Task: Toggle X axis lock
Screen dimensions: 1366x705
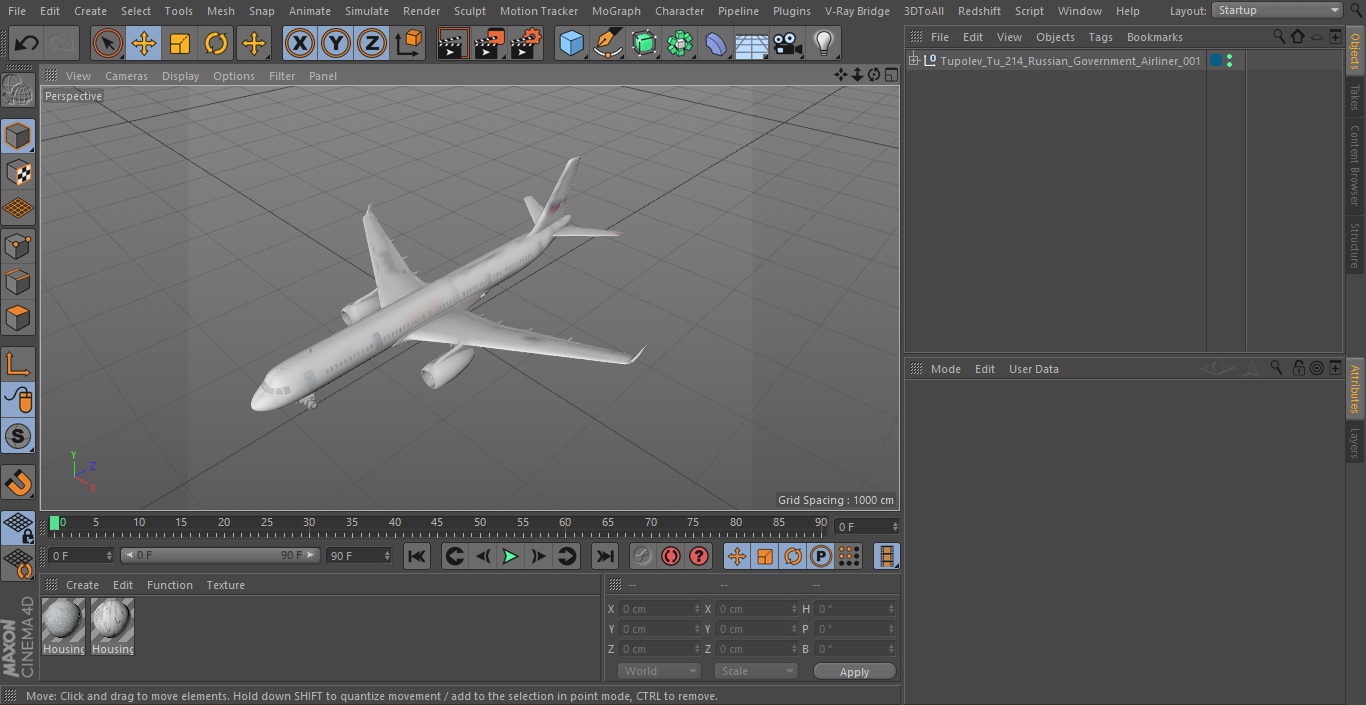Action: point(299,43)
